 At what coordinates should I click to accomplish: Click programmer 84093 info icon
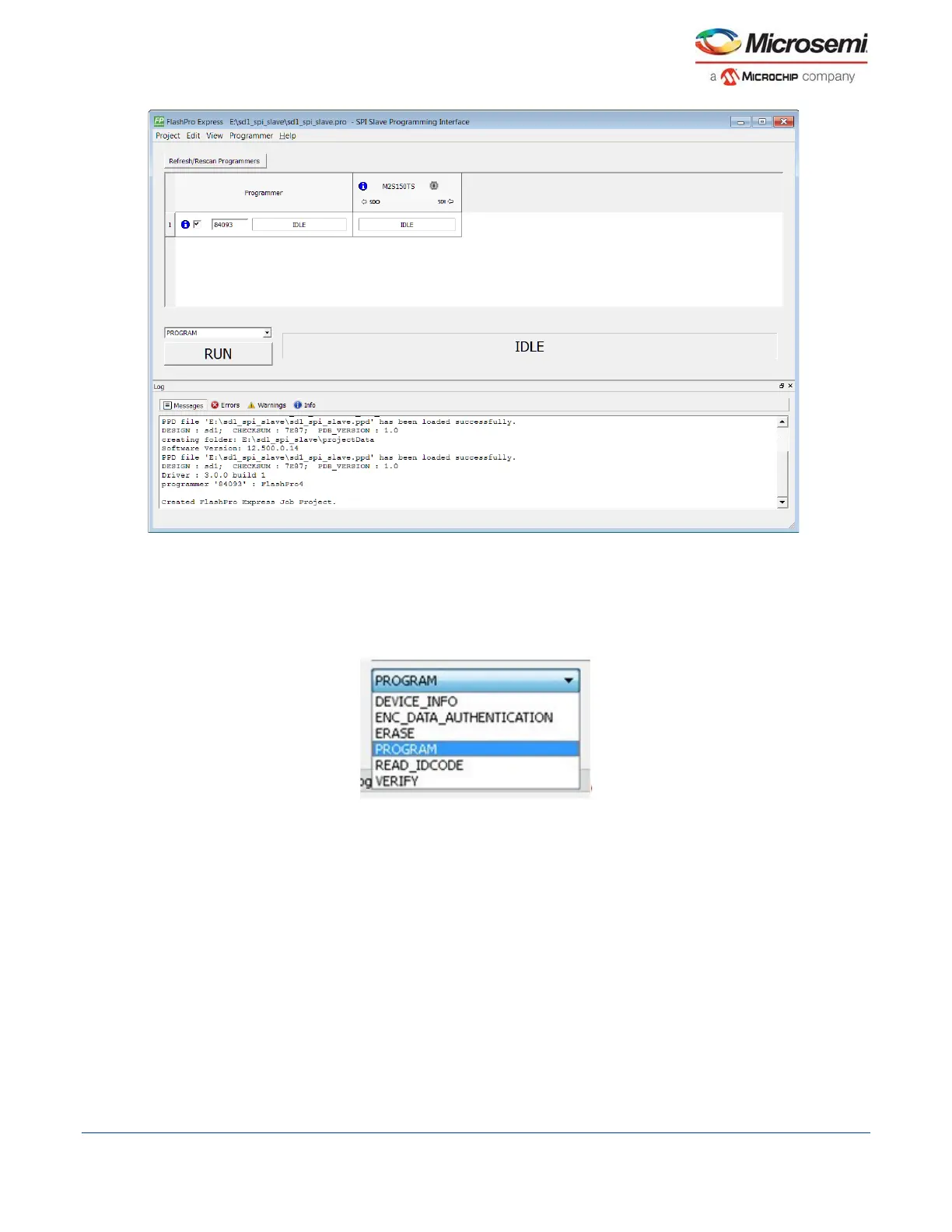pyautogui.click(x=185, y=225)
